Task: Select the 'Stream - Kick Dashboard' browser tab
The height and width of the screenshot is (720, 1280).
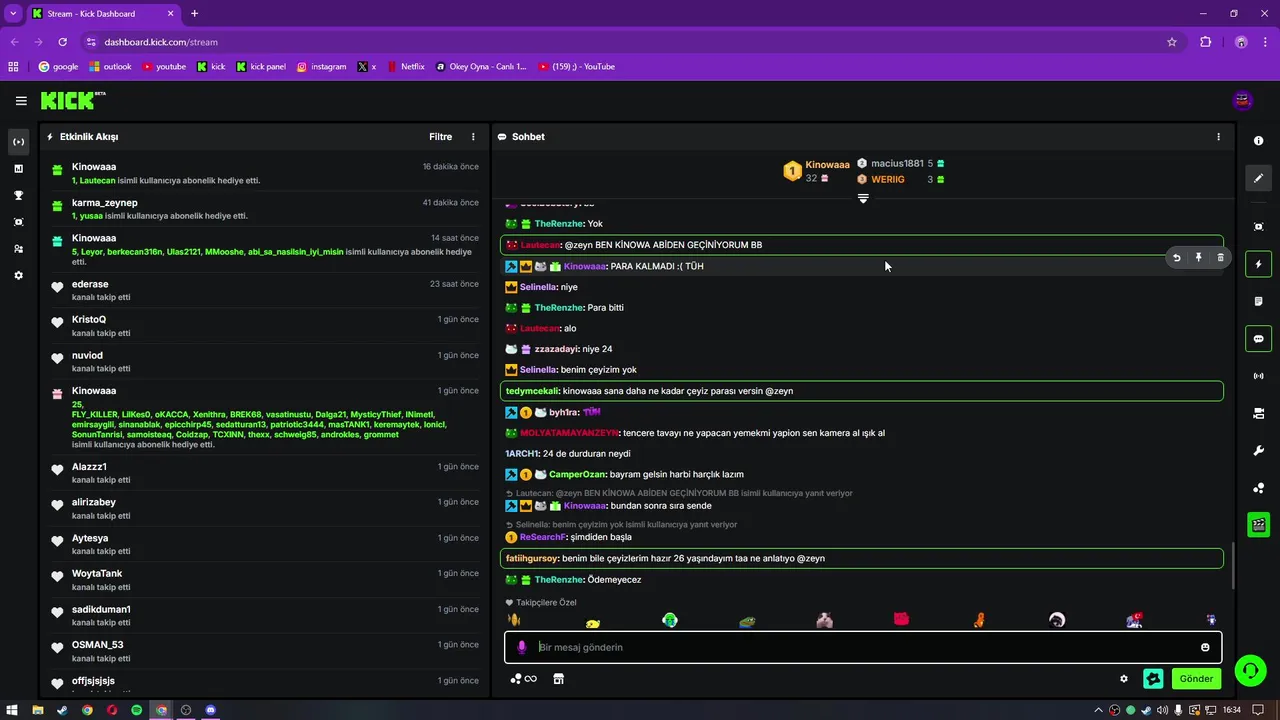Action: pos(103,14)
